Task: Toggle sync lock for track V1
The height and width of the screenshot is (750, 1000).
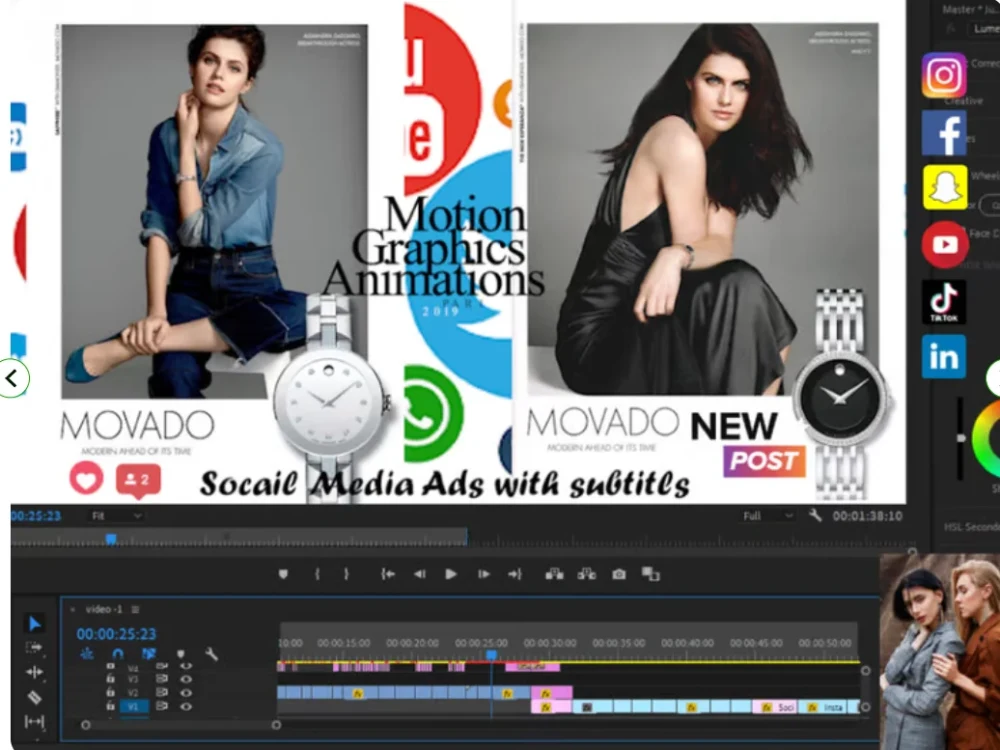Action: [162, 706]
